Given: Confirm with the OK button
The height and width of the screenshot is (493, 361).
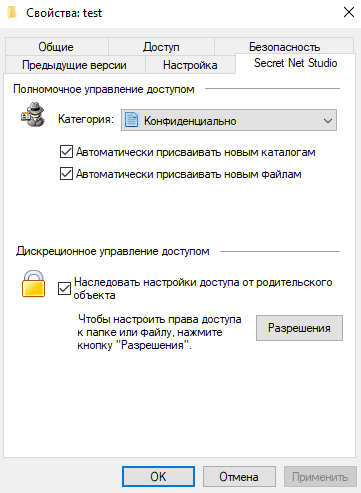Looking at the screenshot, I should (158, 477).
